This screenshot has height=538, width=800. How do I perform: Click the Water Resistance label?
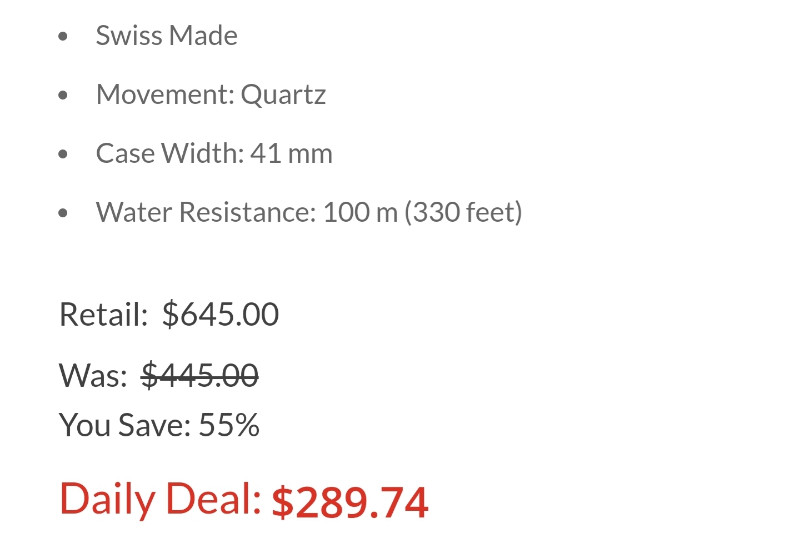[206, 212]
